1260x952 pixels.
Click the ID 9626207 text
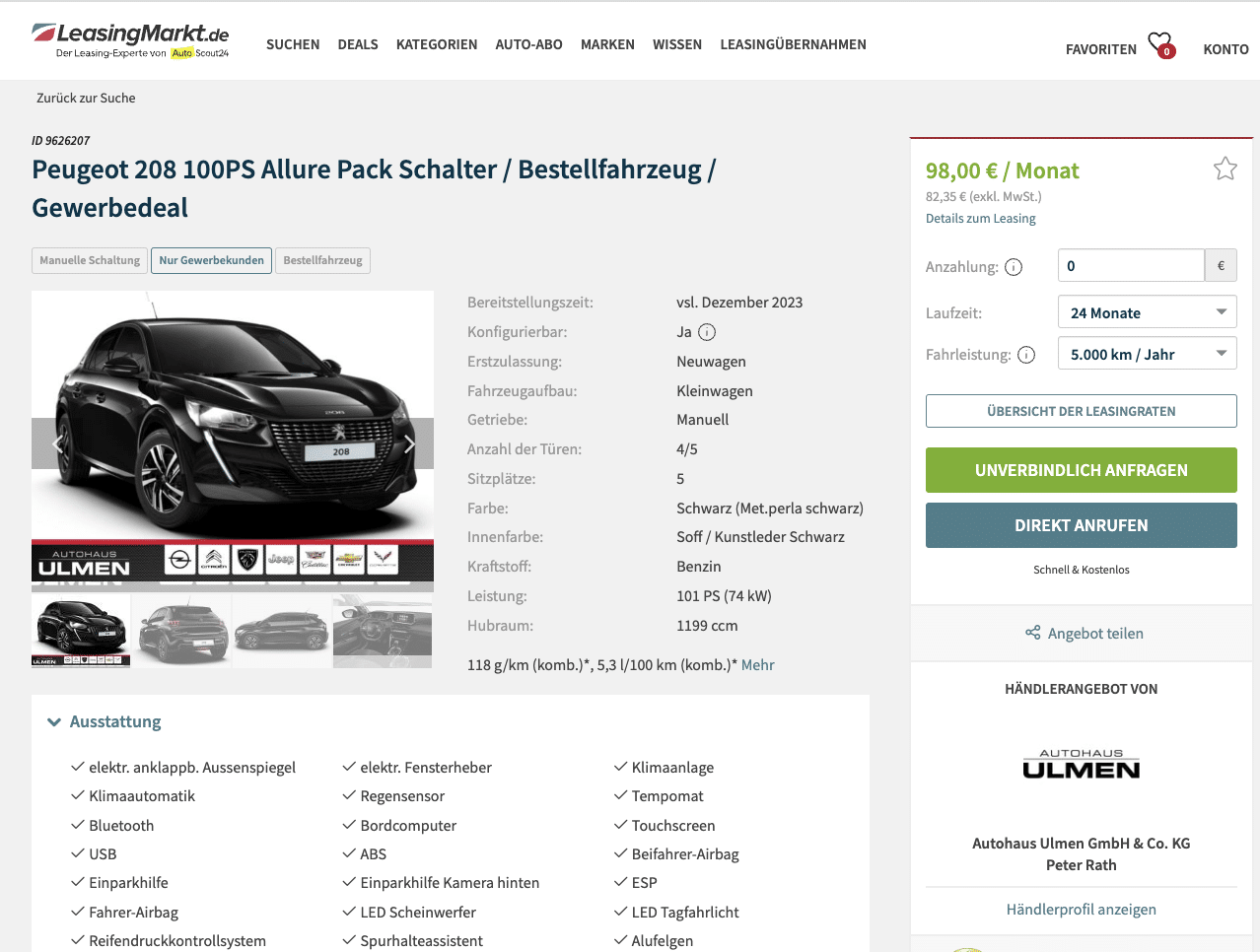click(x=60, y=141)
